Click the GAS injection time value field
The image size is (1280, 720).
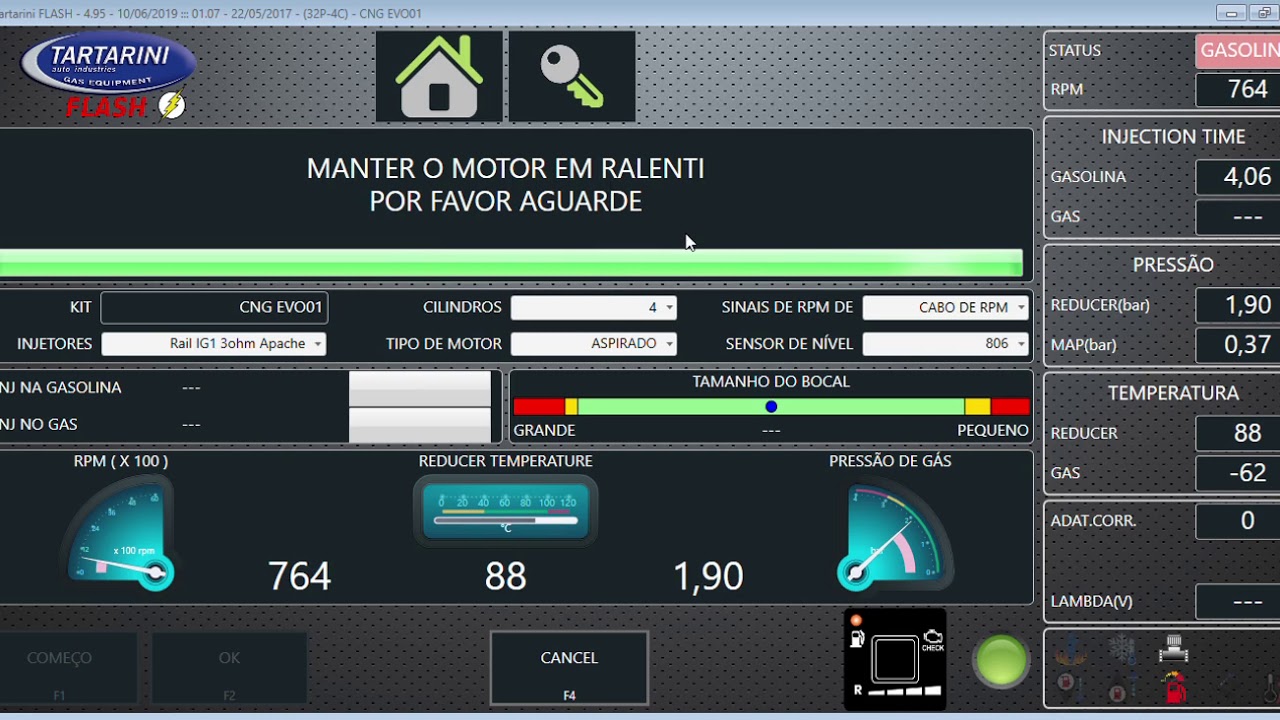tap(1238, 217)
